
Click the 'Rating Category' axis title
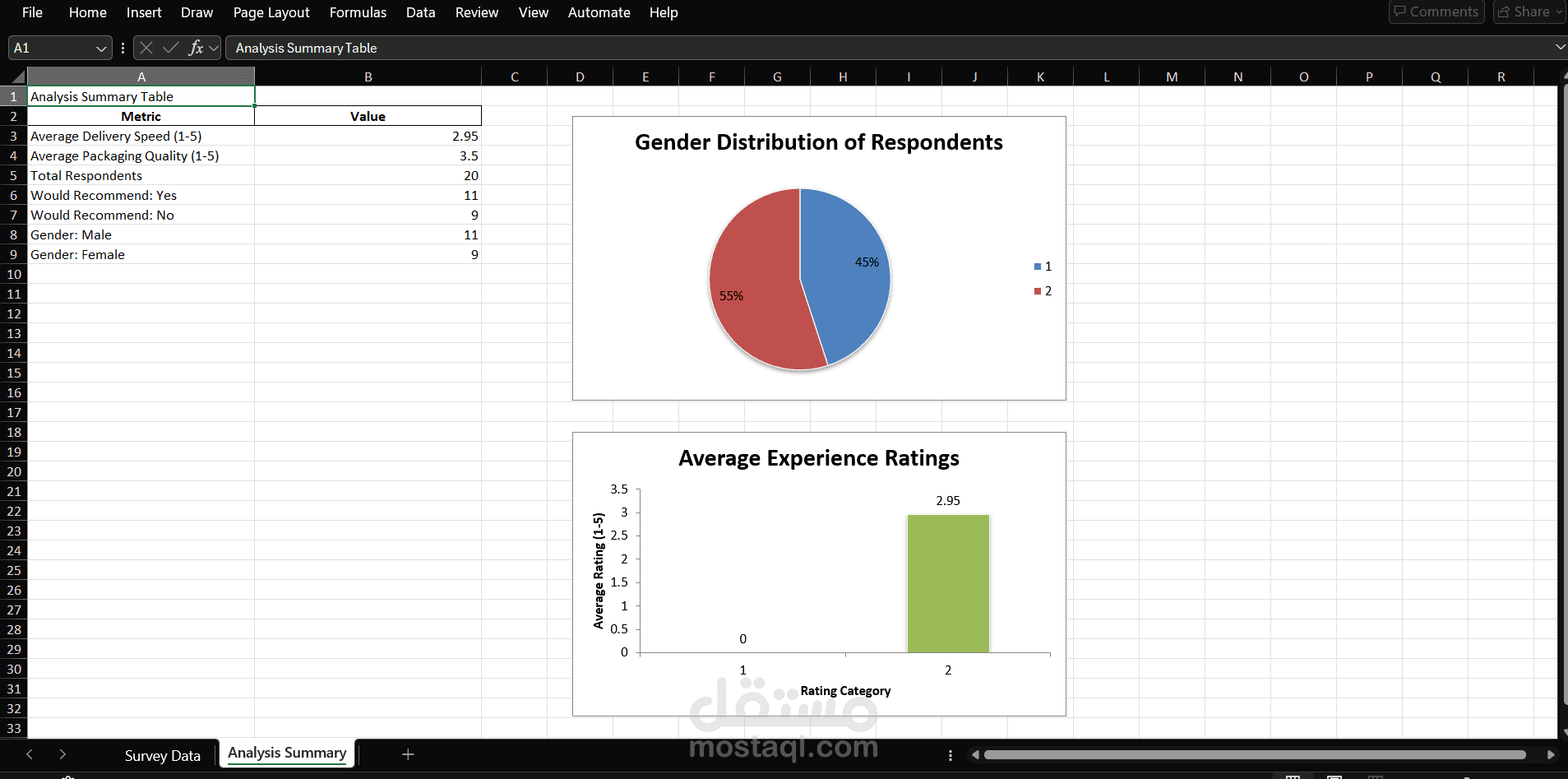click(845, 691)
